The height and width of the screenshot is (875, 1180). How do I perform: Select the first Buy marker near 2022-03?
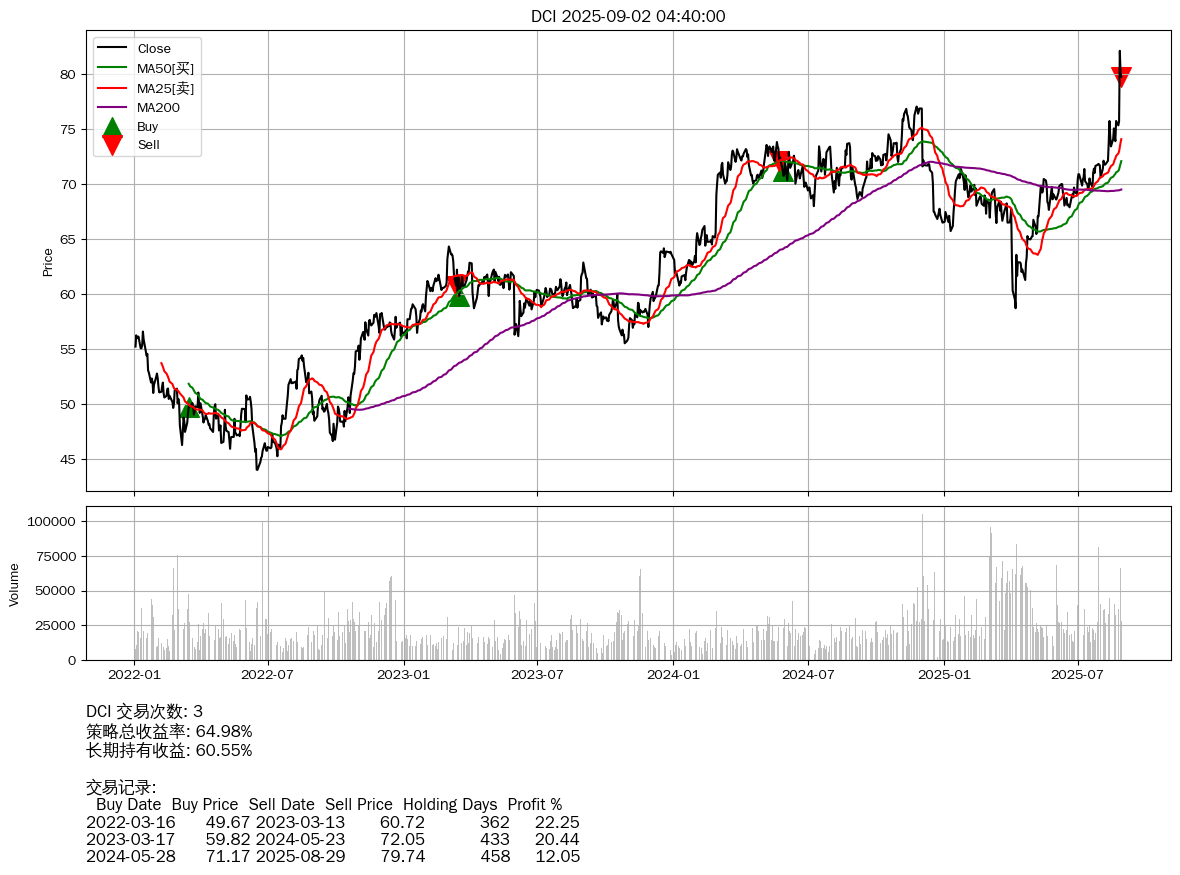click(x=190, y=407)
